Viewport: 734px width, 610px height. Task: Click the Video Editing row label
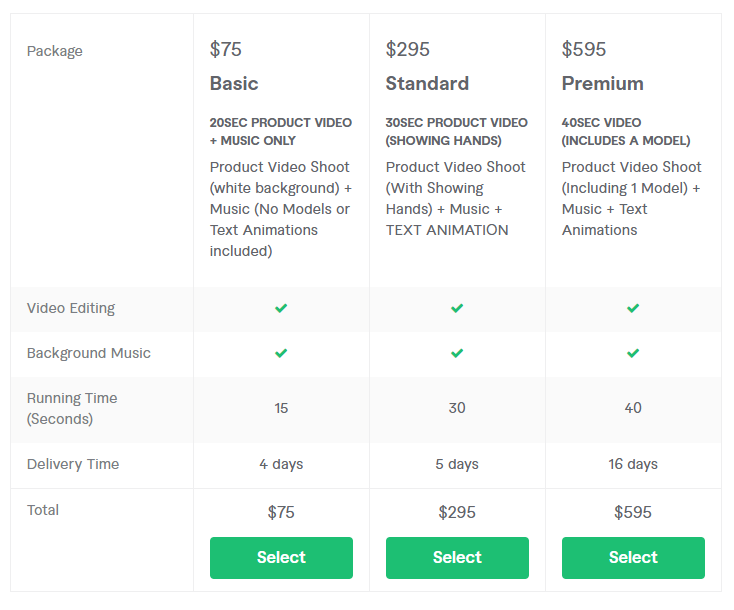click(x=71, y=308)
